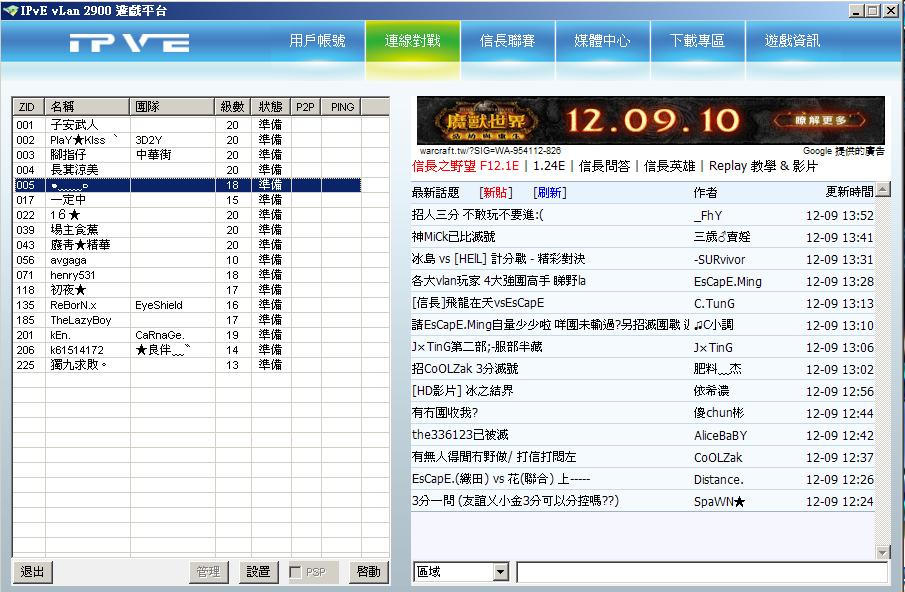
Task: Select player row 071 henry531
Action: [x=187, y=275]
